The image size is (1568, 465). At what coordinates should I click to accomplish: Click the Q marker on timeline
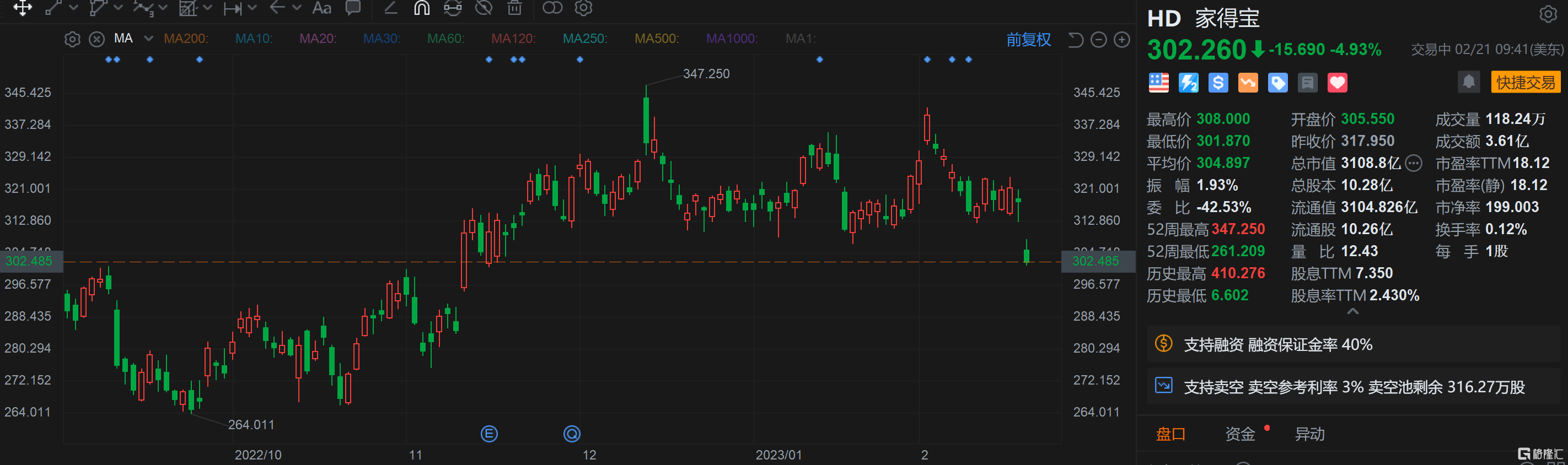click(572, 434)
